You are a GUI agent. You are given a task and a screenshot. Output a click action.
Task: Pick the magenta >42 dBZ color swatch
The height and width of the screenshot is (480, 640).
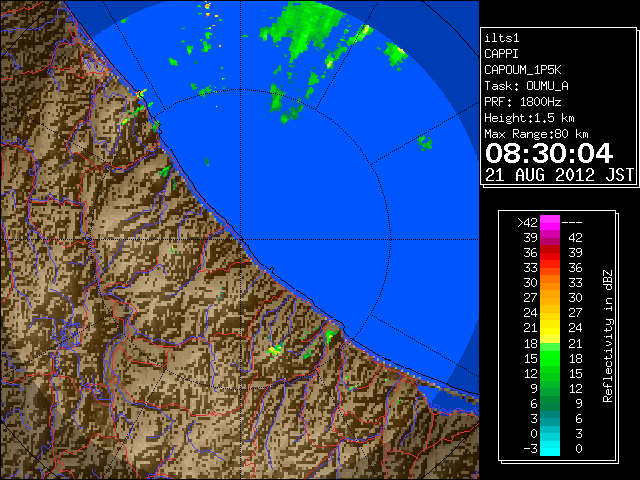(550, 223)
